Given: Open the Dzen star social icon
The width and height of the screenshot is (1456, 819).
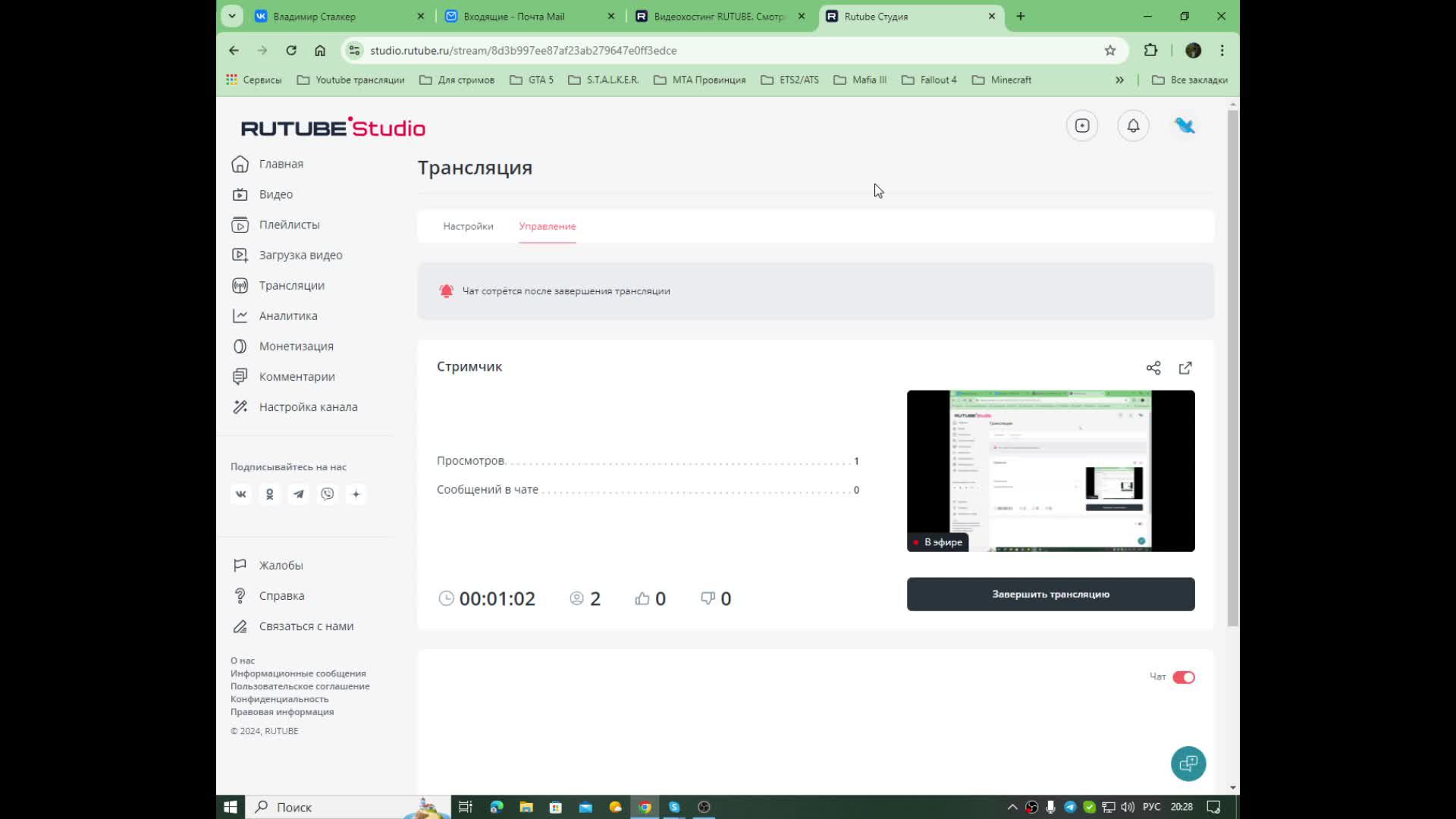Looking at the screenshot, I should [x=356, y=494].
